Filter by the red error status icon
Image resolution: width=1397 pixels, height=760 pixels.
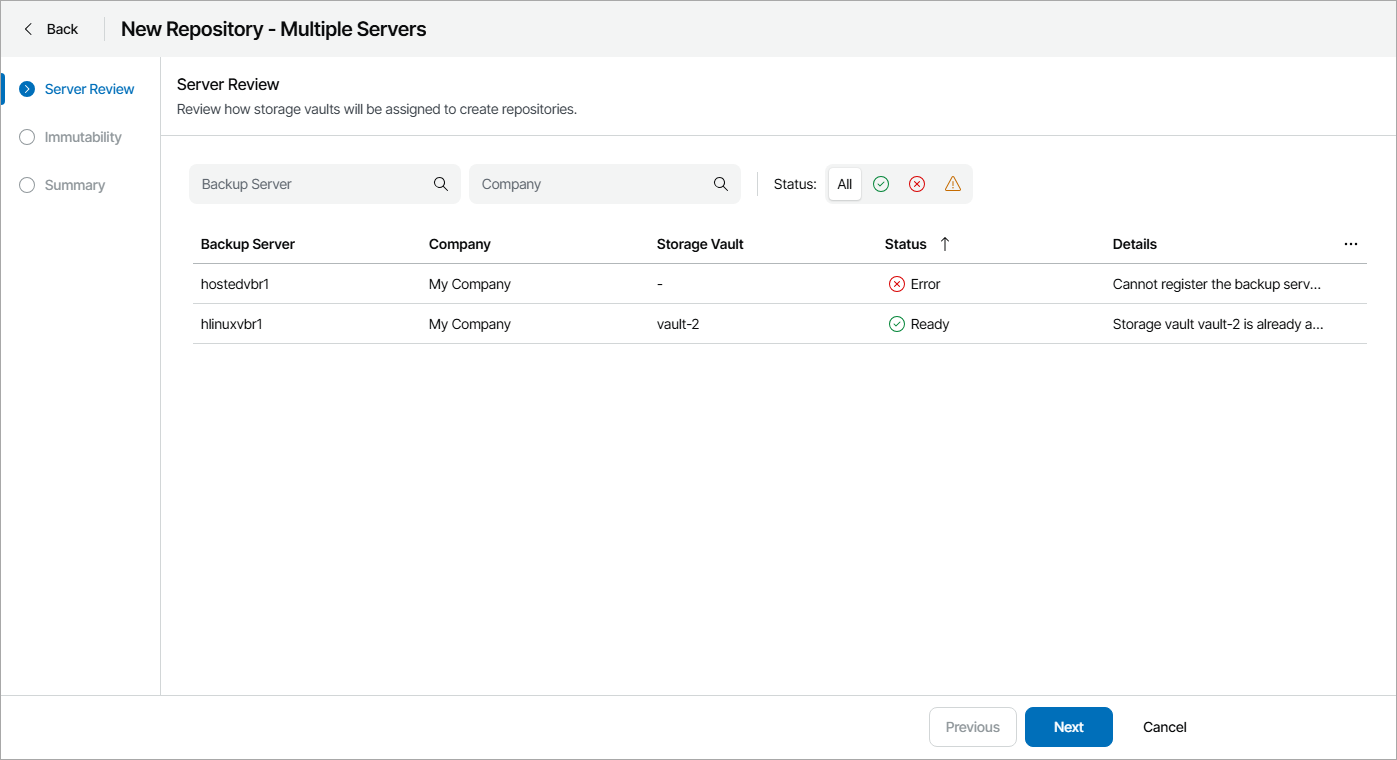click(x=917, y=184)
